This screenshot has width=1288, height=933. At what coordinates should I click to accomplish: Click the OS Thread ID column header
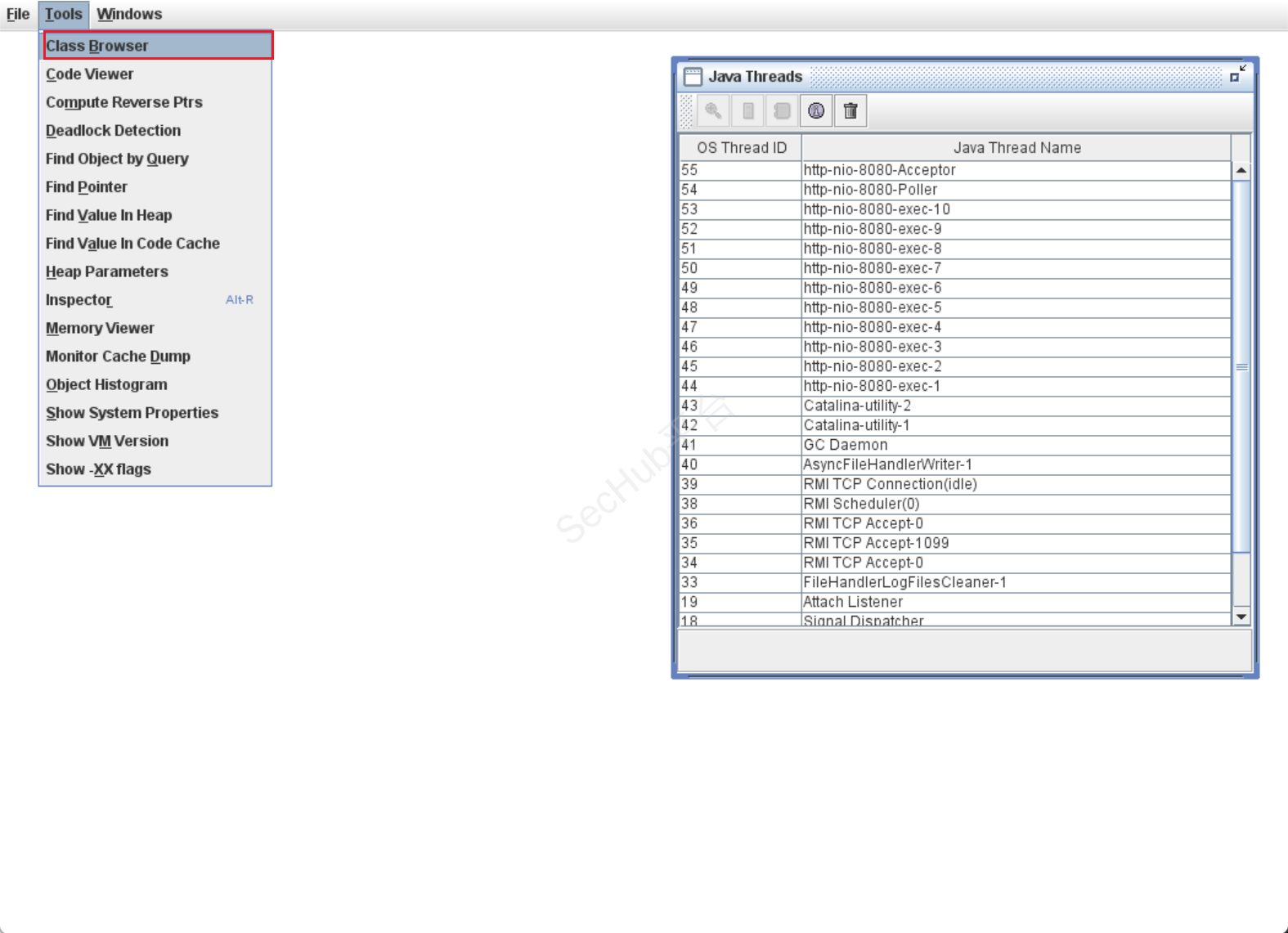[741, 148]
